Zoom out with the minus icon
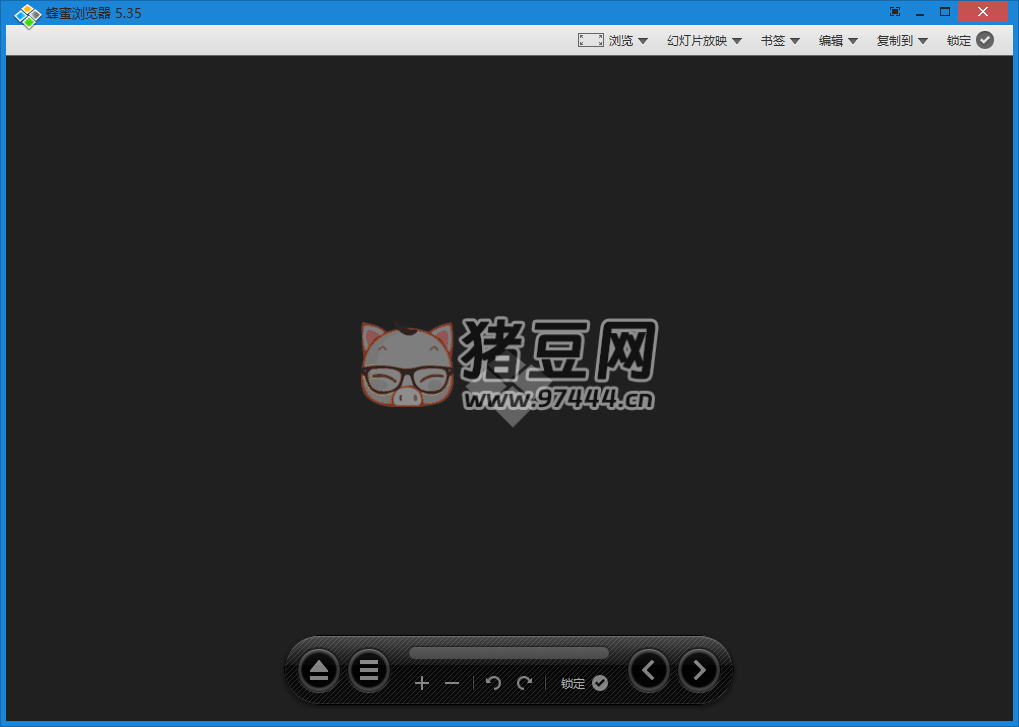 452,683
